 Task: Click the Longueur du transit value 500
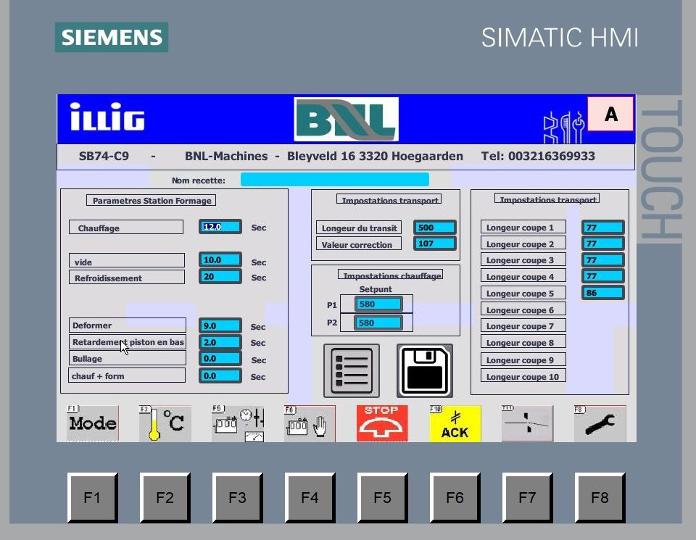[x=434, y=228]
